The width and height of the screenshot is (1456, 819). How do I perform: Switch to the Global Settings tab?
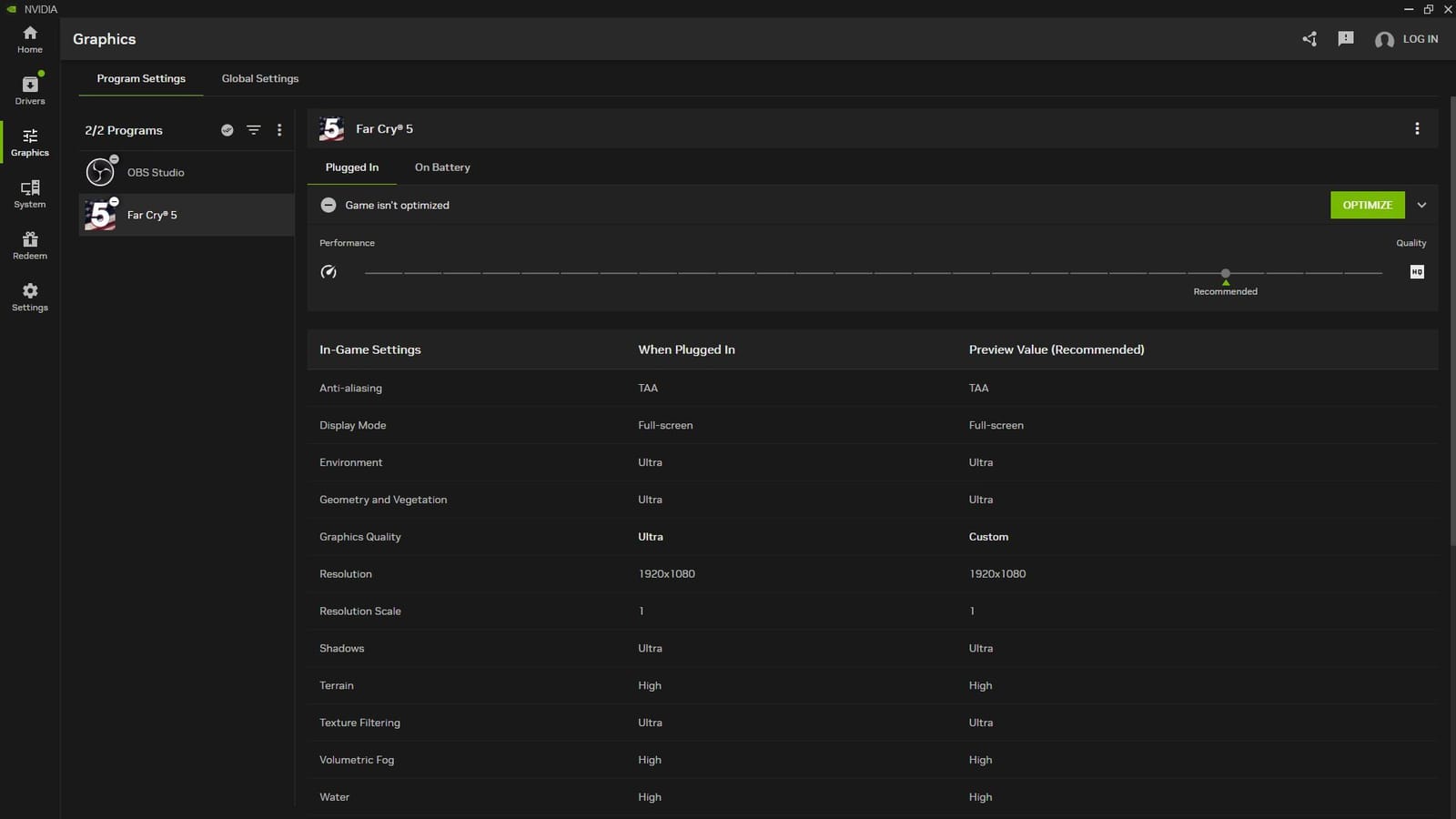click(259, 78)
